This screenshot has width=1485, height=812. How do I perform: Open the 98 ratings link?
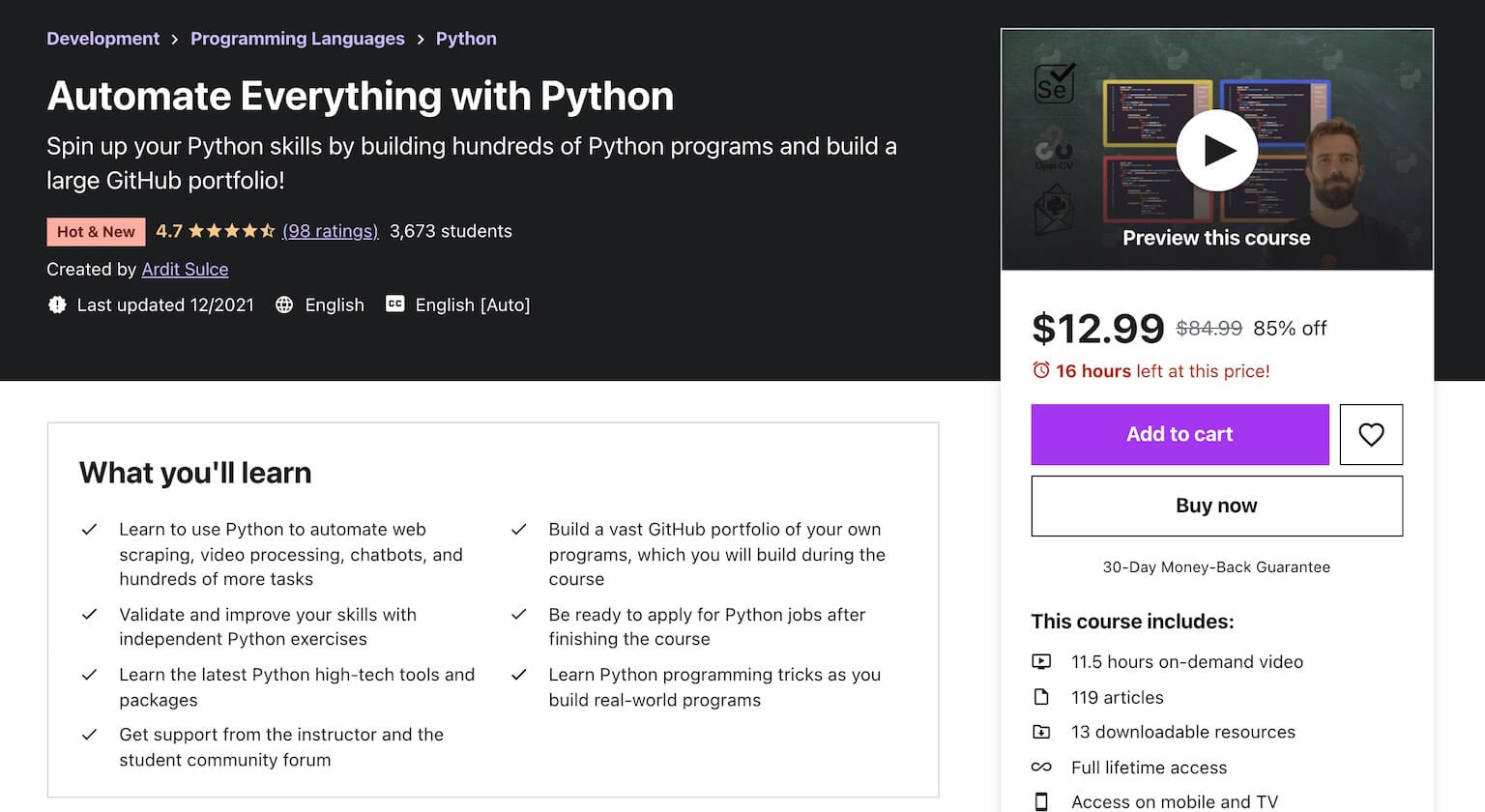click(330, 231)
